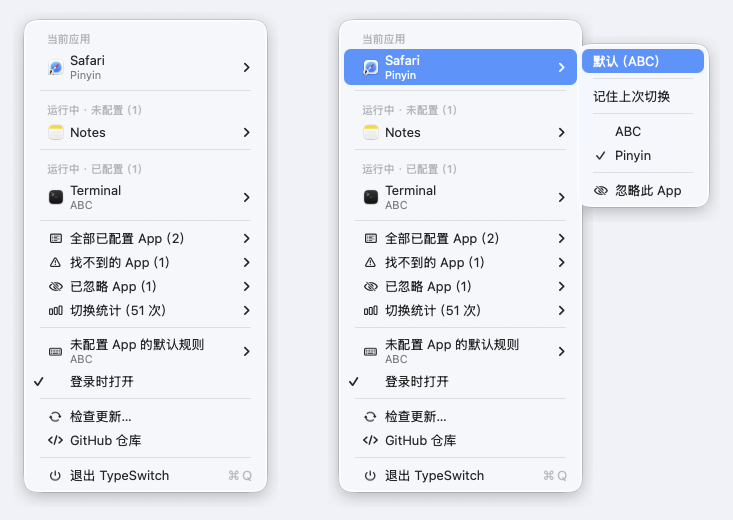Viewport: 733px width, 520px height.
Task: Expand 全部已配置 App chevron in right menu
Action: point(561,238)
